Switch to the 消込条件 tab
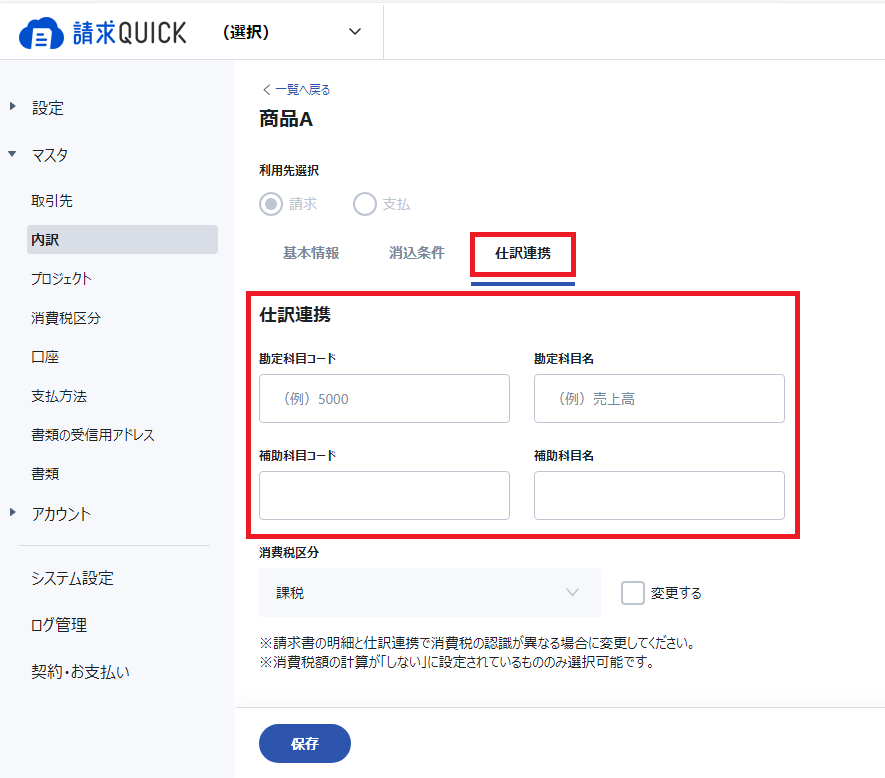885x778 pixels. [417, 253]
